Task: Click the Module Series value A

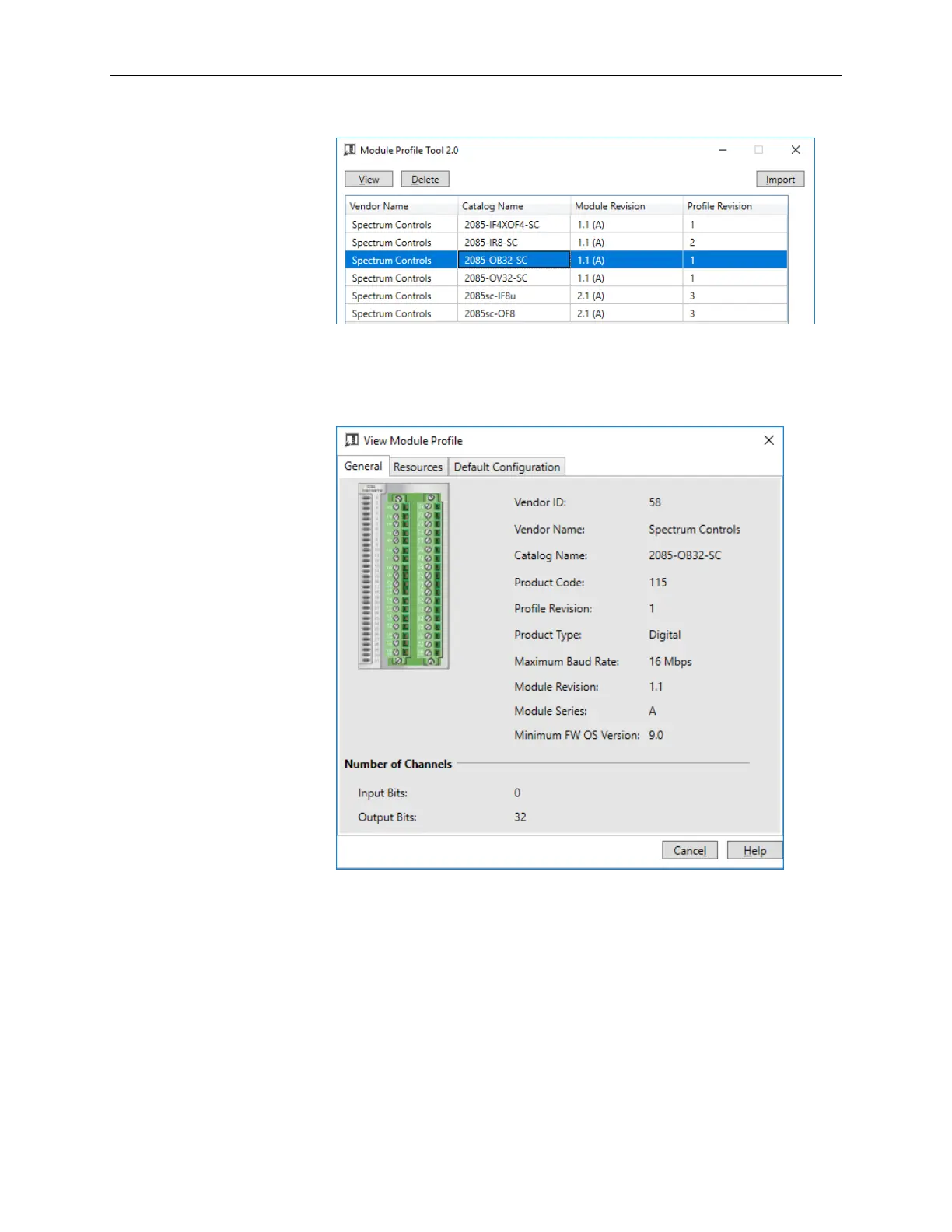Action: tap(653, 711)
